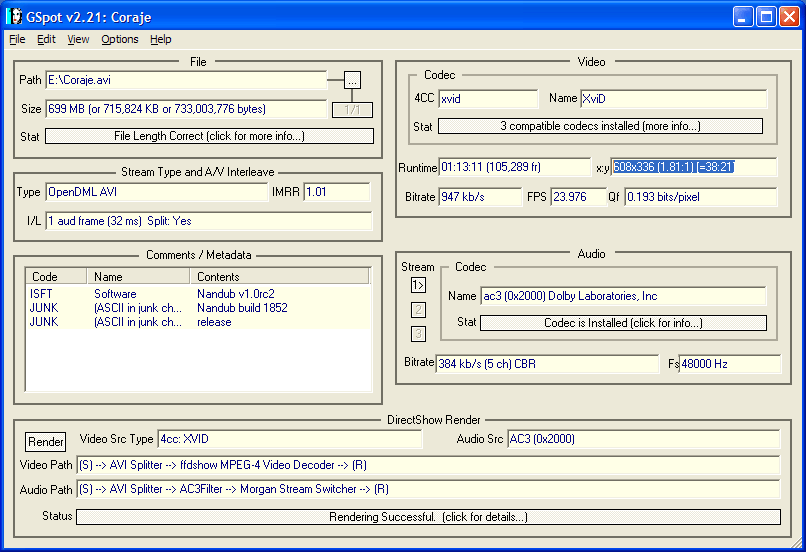
Task: Minimize the GSpot window
Action: click(743, 17)
